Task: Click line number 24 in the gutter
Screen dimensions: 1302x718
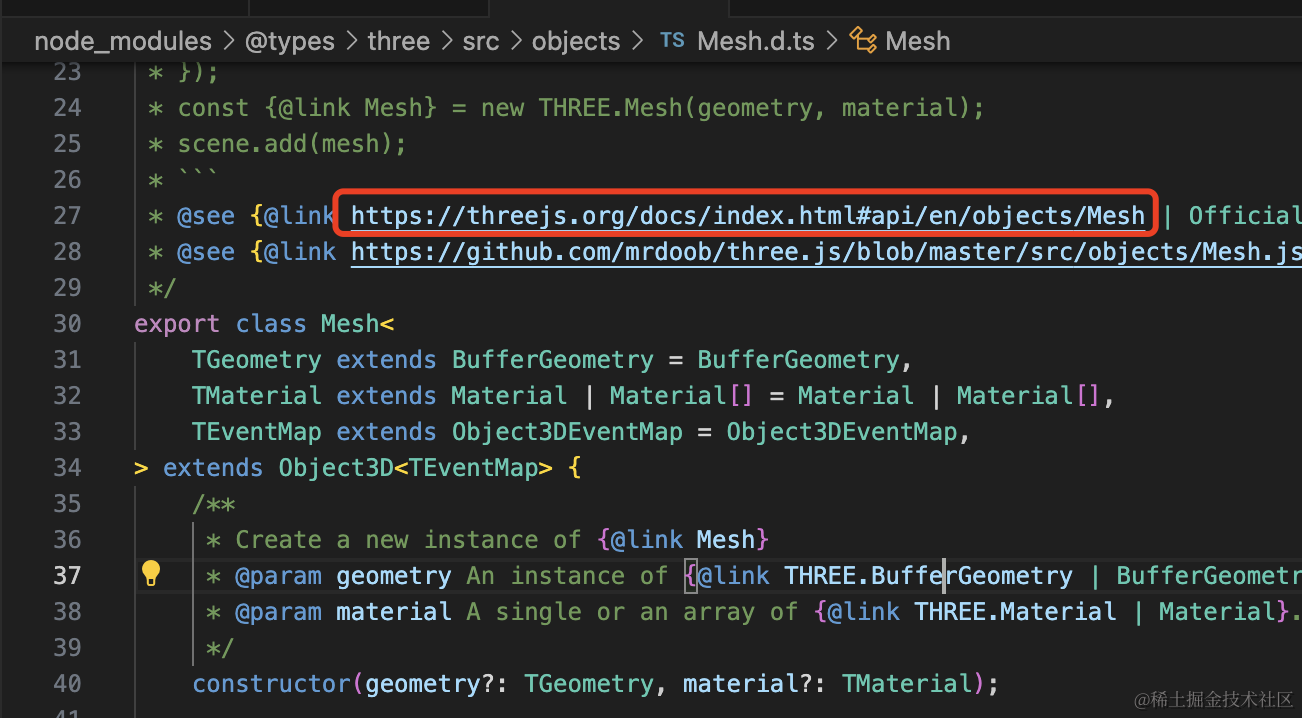Action: point(67,107)
